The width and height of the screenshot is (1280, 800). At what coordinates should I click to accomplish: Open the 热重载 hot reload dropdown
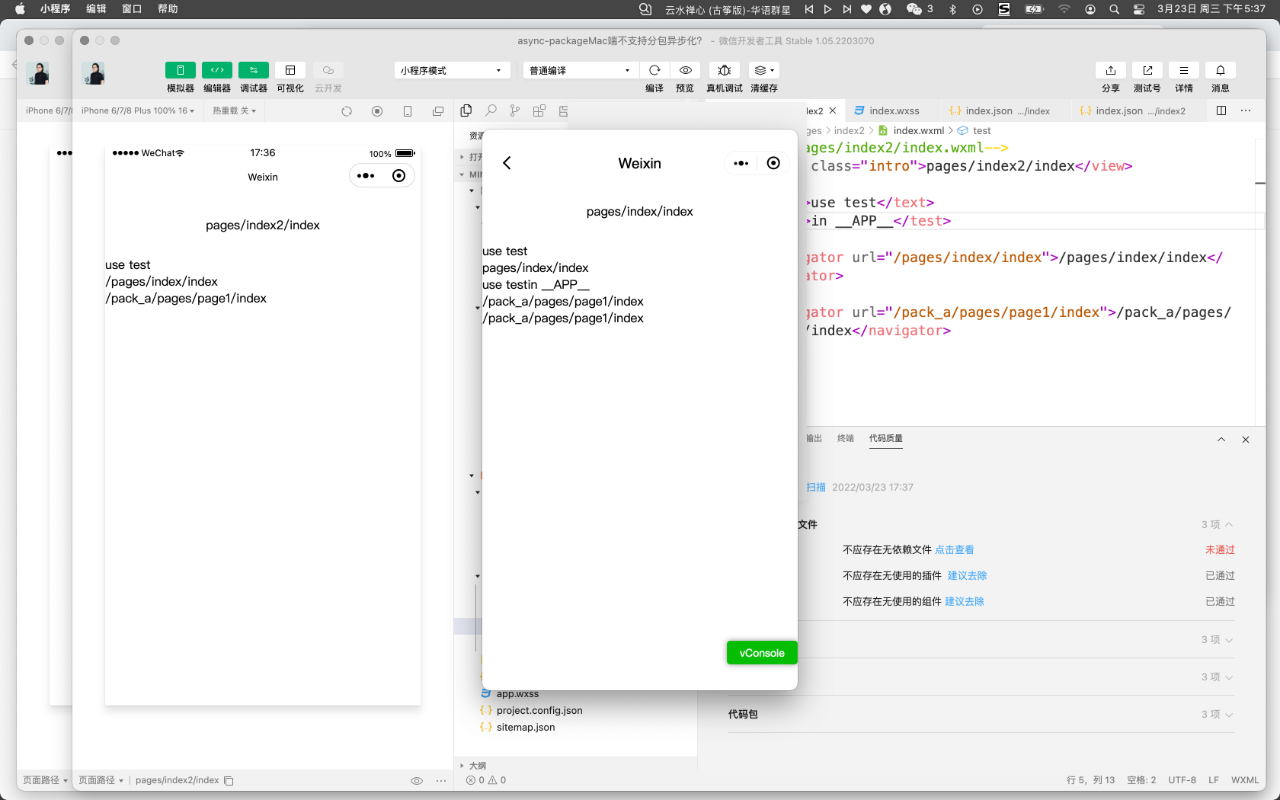235,111
